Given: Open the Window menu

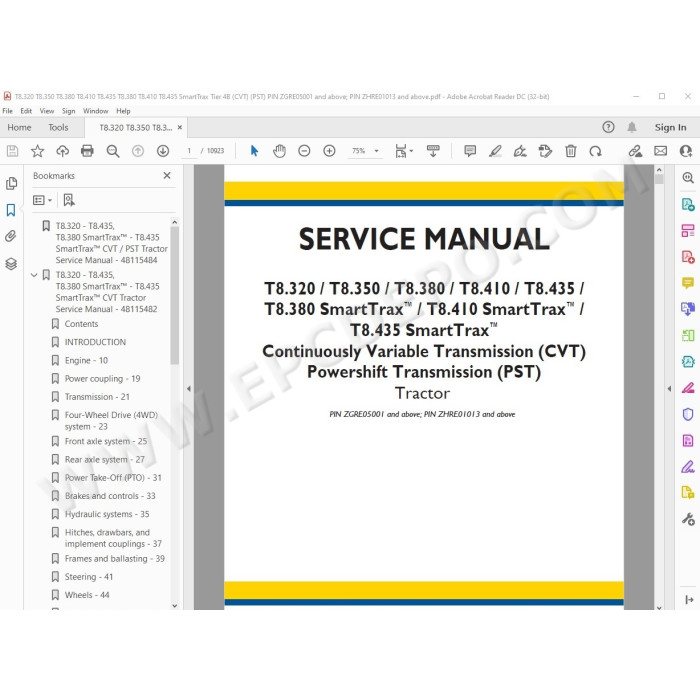Looking at the screenshot, I should point(96,111).
